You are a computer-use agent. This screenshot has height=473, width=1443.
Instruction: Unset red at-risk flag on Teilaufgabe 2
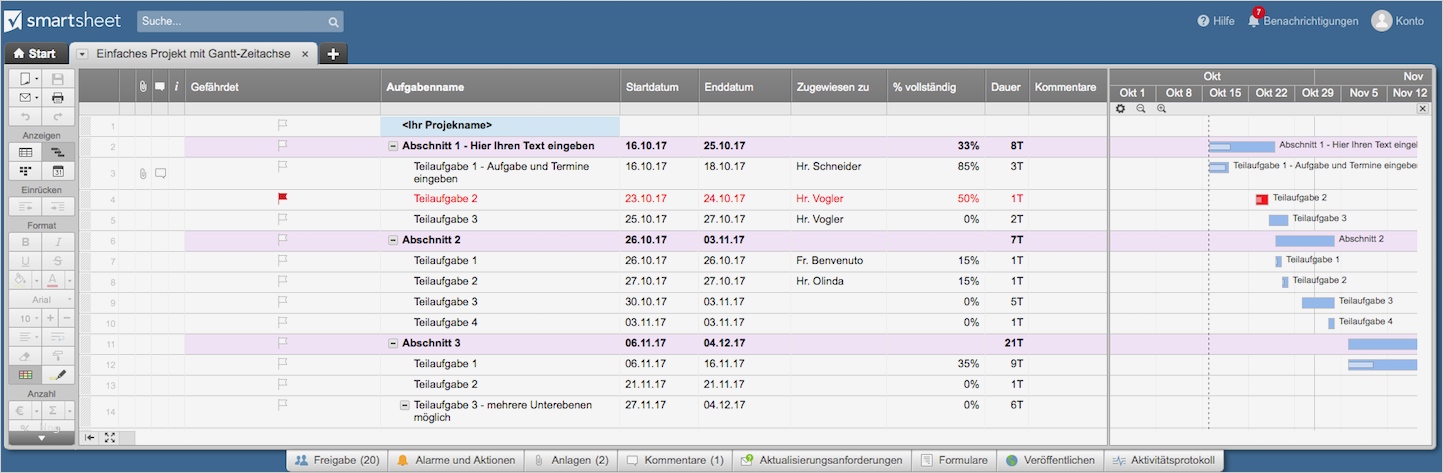tap(282, 198)
